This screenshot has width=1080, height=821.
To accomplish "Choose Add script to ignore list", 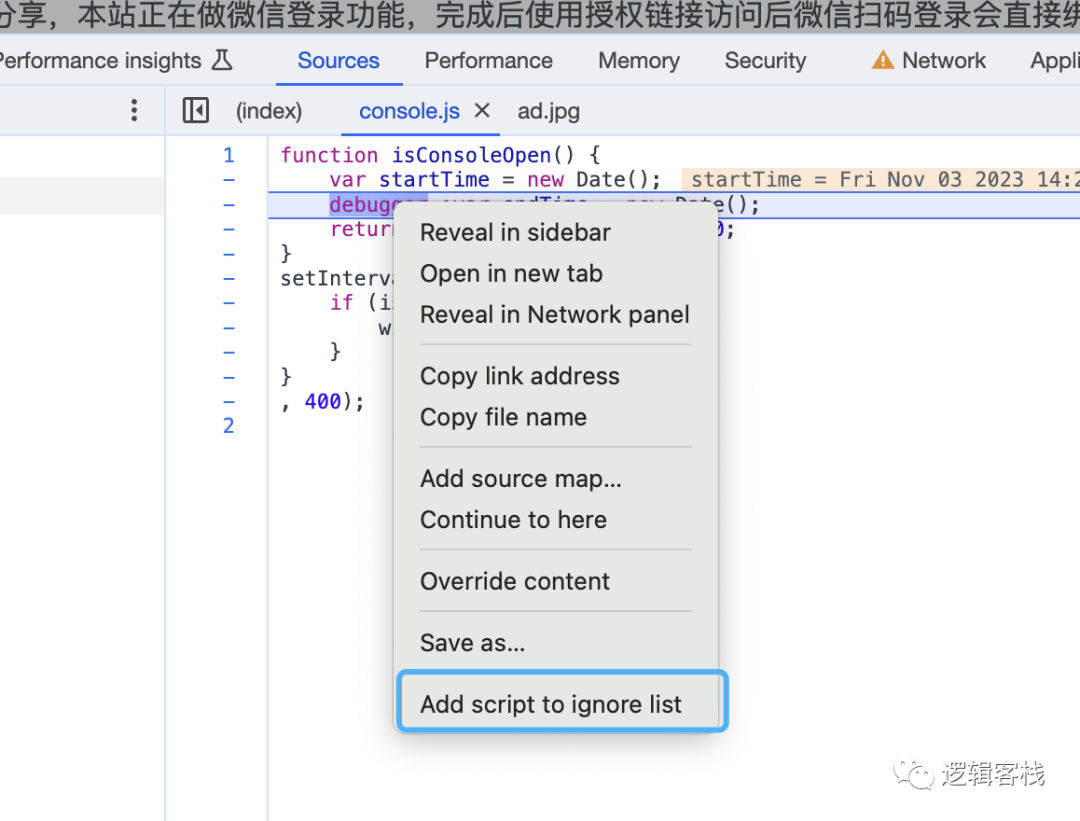I will point(551,704).
